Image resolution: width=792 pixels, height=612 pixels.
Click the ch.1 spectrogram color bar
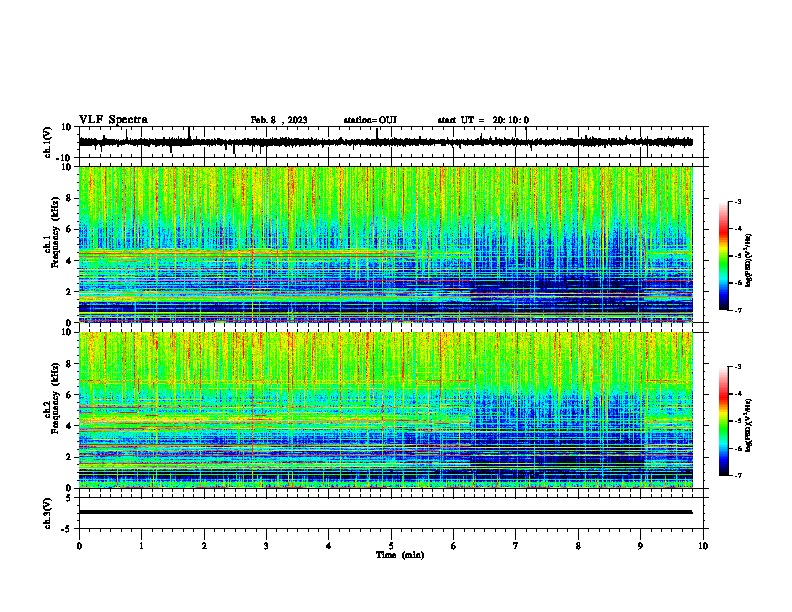[x=723, y=256]
